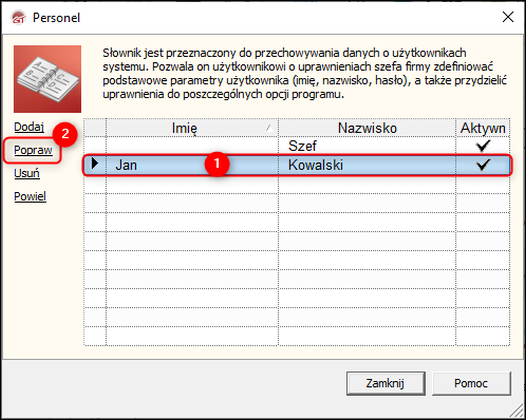Image resolution: width=526 pixels, height=420 pixels.
Task: Click the Dodaj link
Action: pos(29,127)
